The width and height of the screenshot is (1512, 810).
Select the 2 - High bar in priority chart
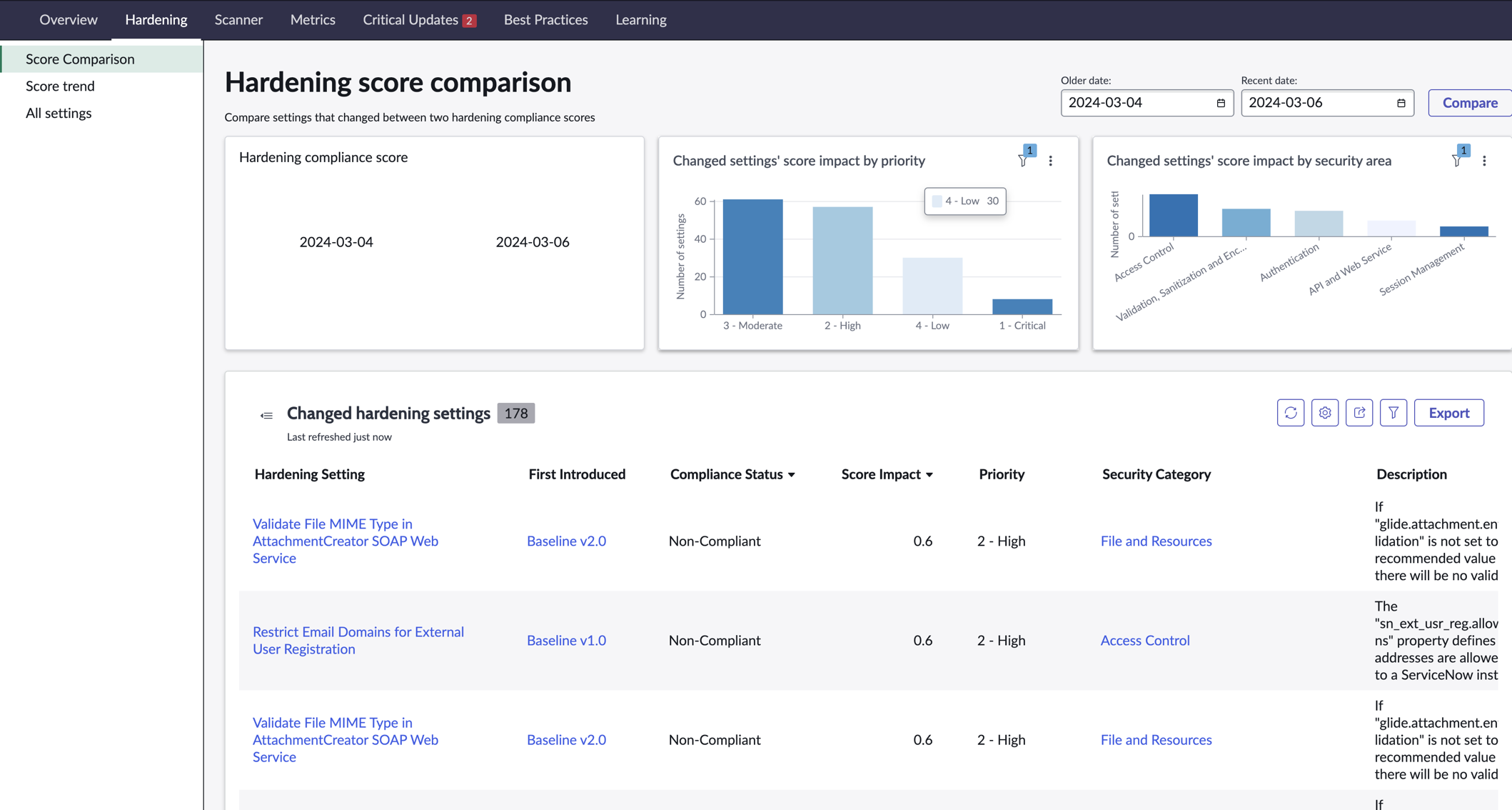[842, 261]
